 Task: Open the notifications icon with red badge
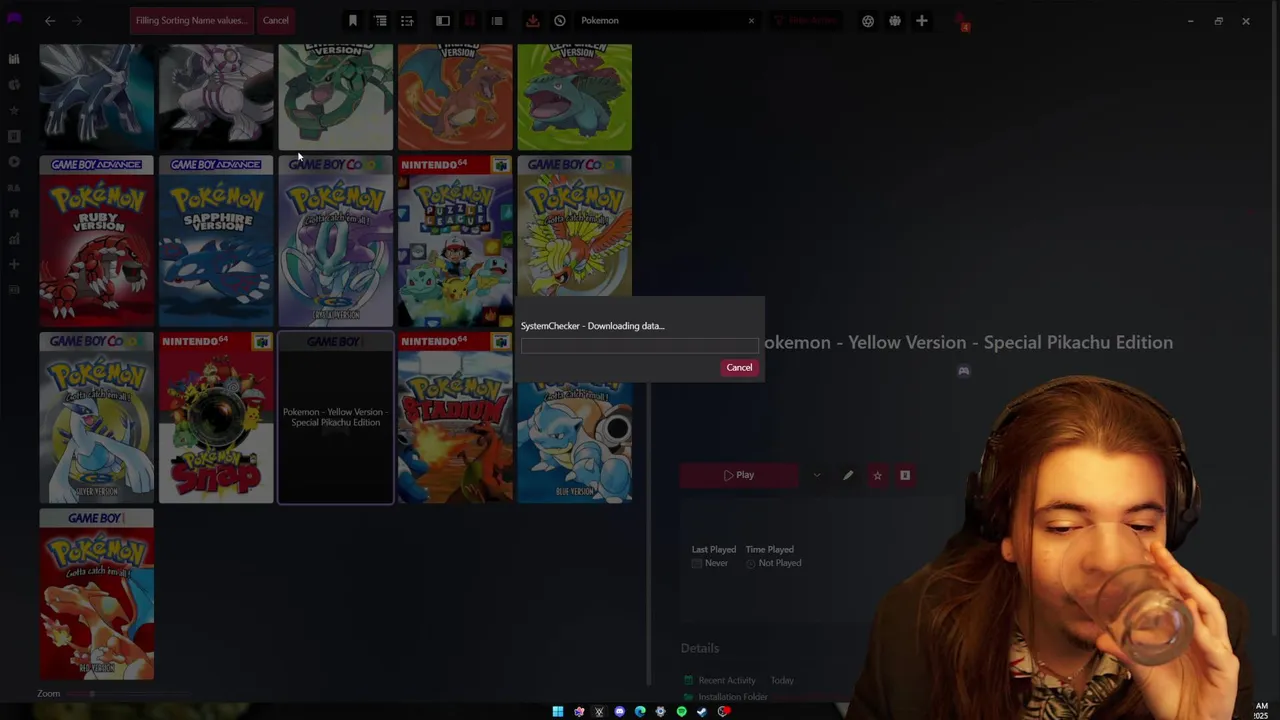[961, 21]
